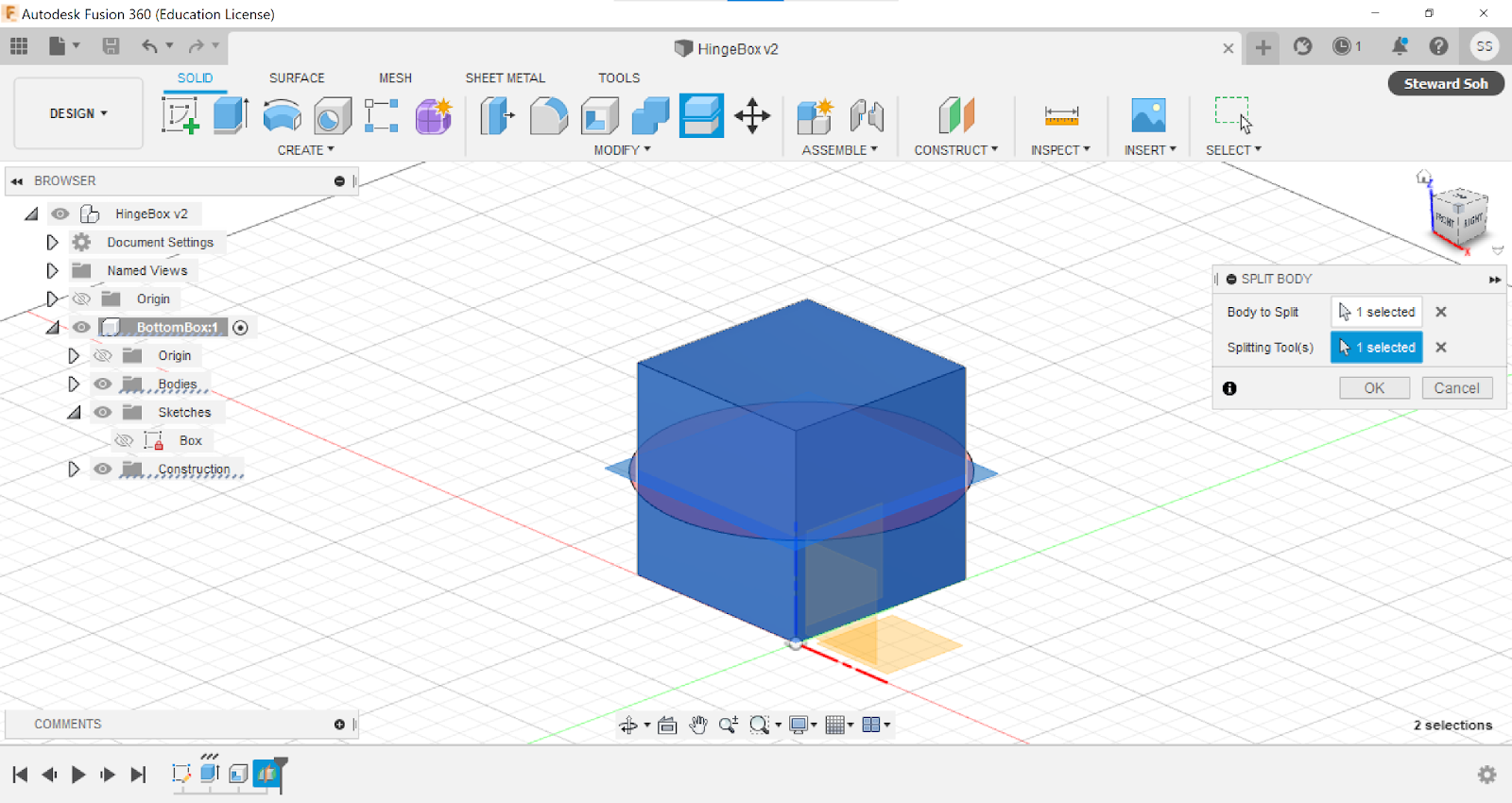
Task: Select the Press Pull tool
Action: click(497, 116)
